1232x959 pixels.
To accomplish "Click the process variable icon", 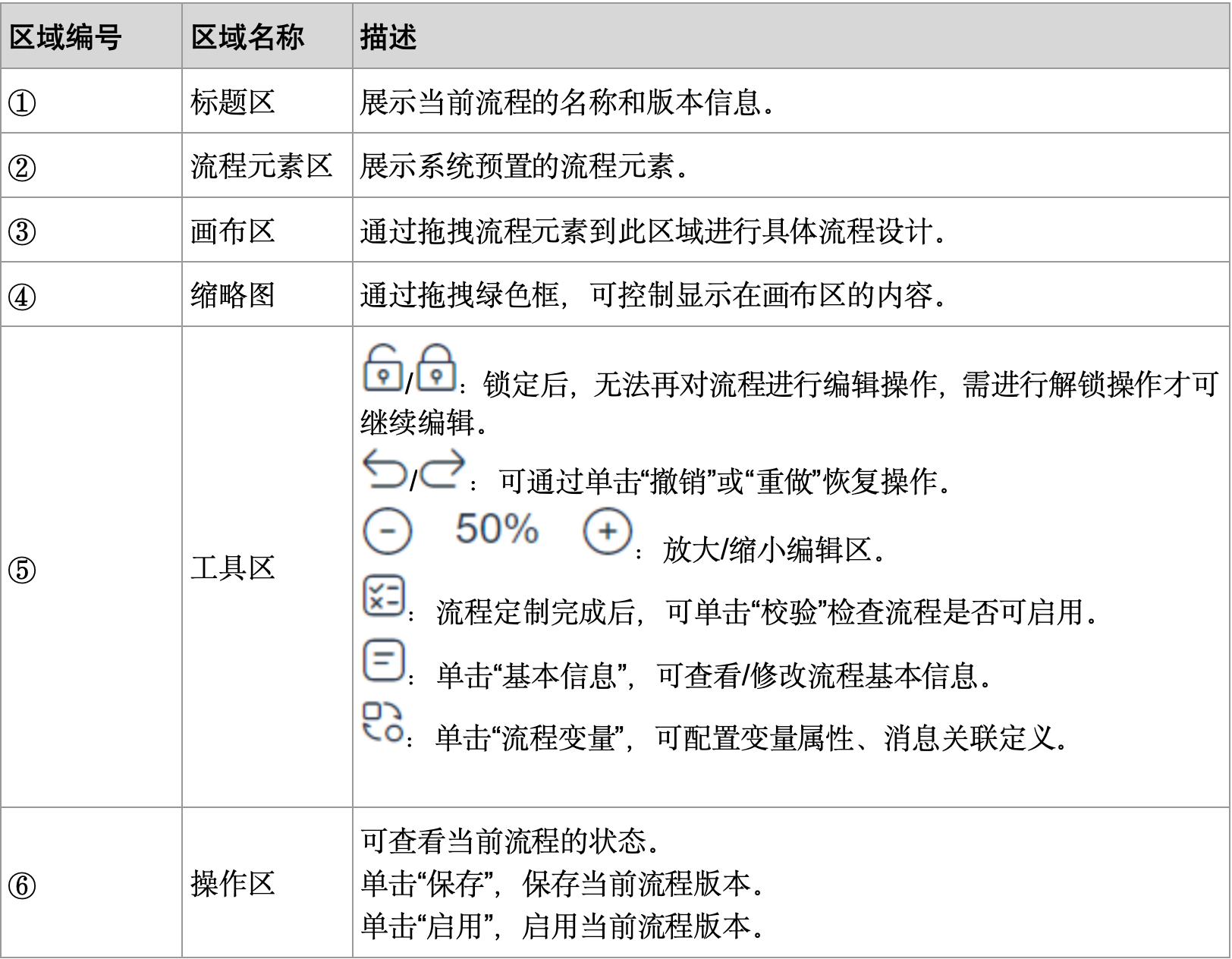I will (383, 722).
